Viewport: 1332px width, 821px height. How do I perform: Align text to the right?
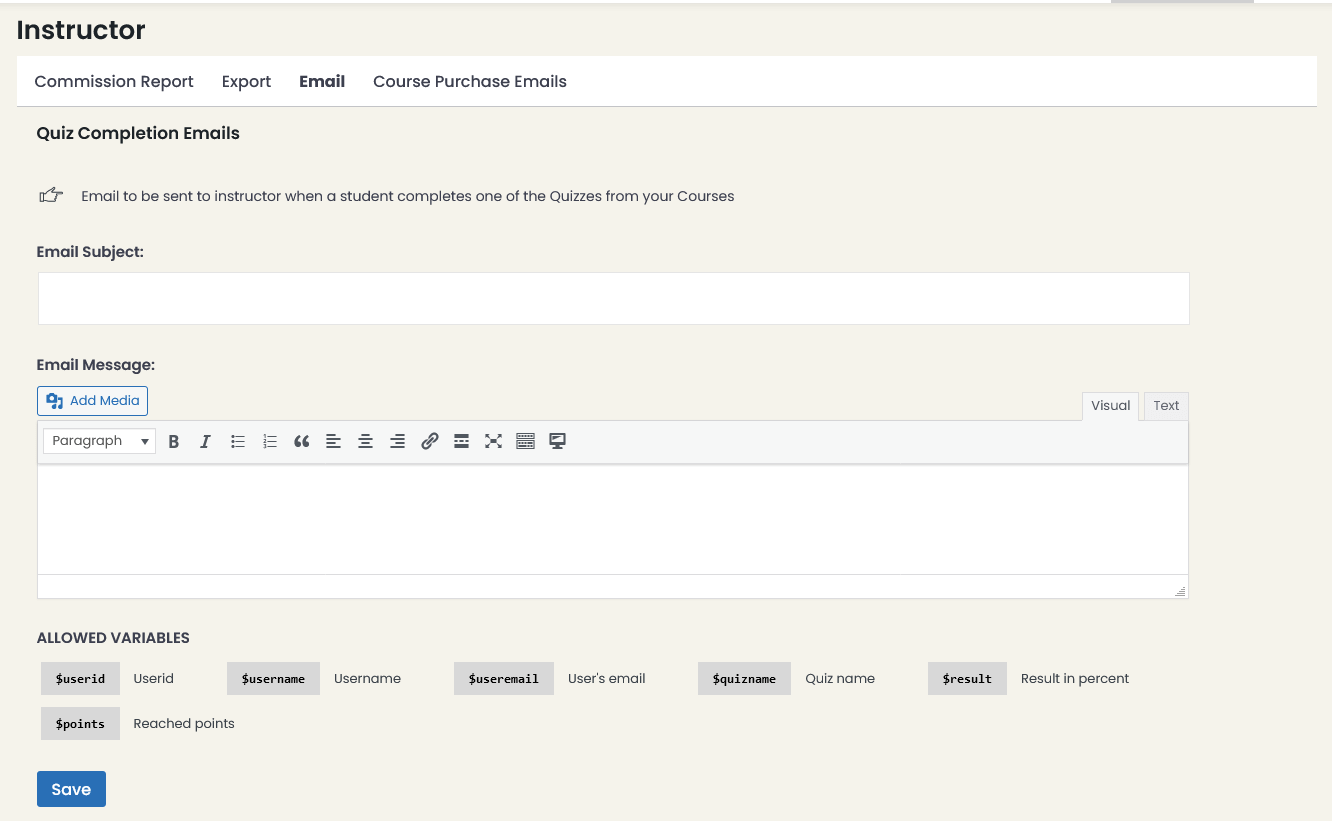397,441
